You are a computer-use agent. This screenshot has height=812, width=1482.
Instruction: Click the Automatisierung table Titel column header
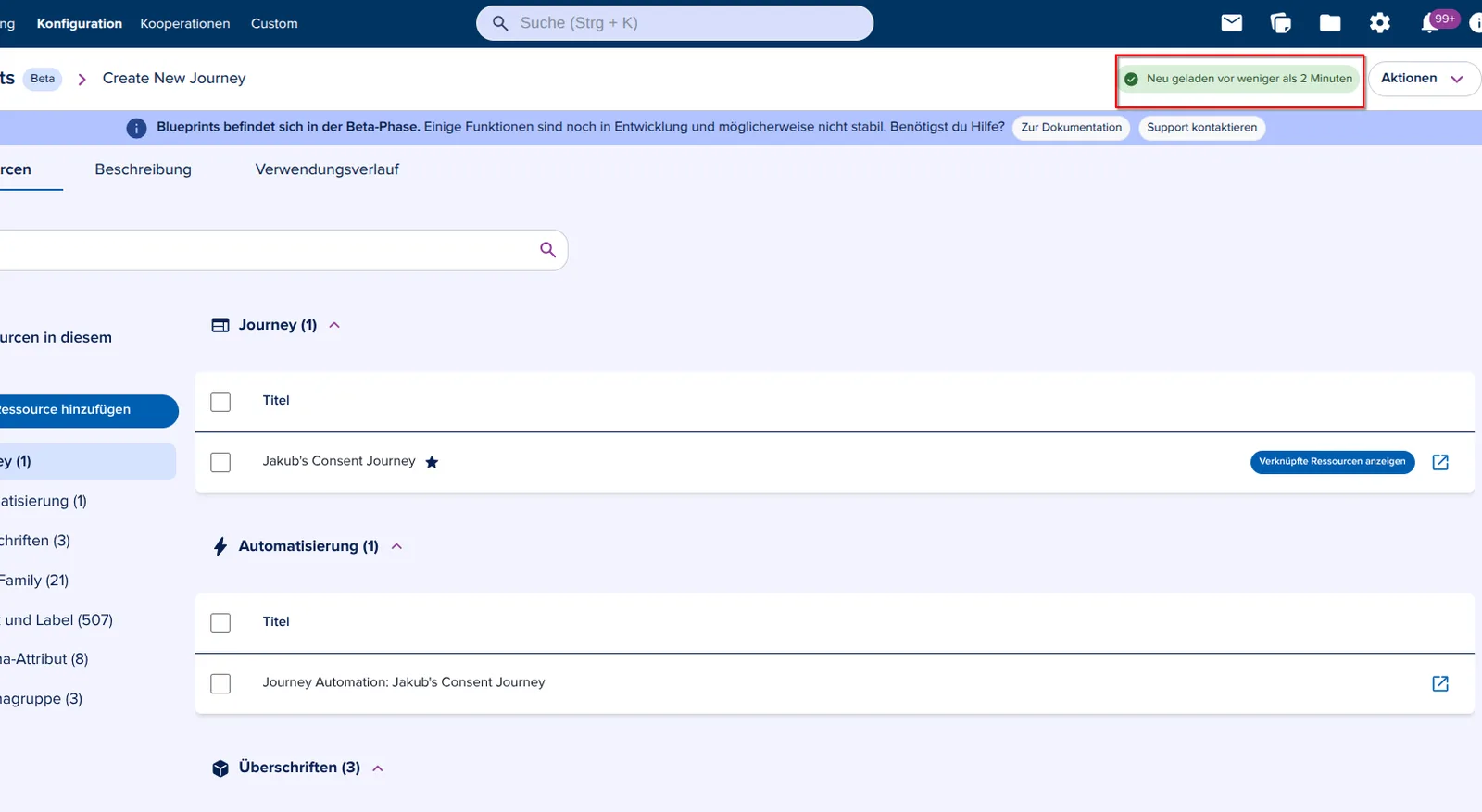pyautogui.click(x=276, y=622)
